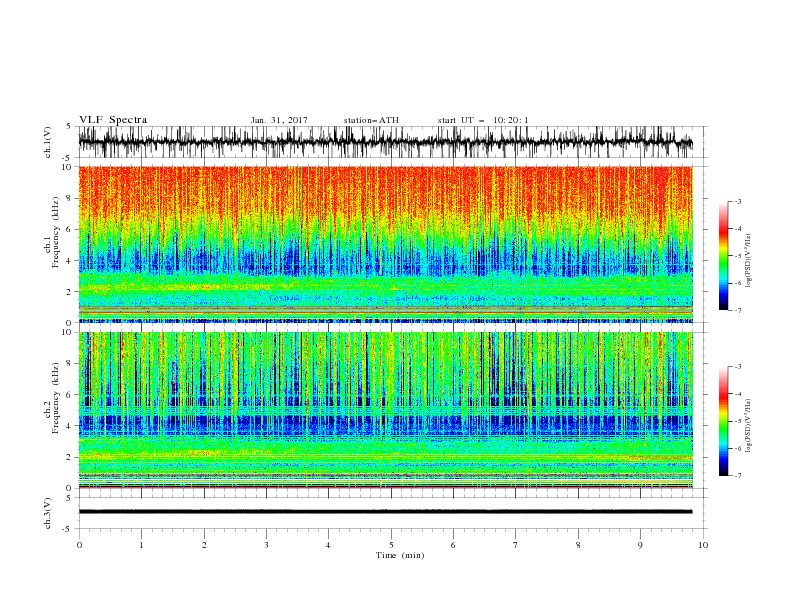This screenshot has height=612, width=792.
Task: Click time axis tick label '0'
Action: pyautogui.click(x=79, y=545)
